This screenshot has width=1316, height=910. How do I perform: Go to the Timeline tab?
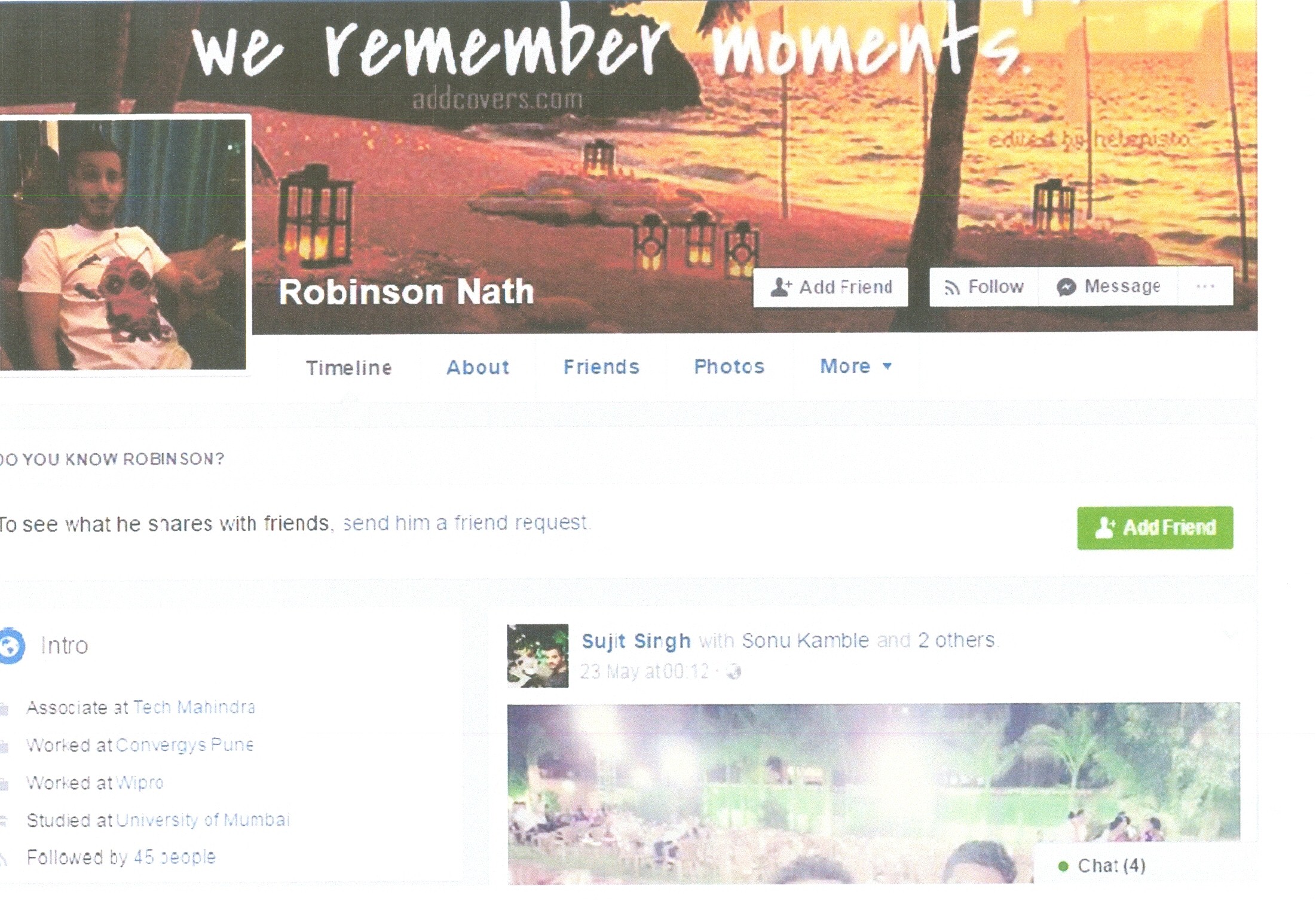pyautogui.click(x=349, y=368)
